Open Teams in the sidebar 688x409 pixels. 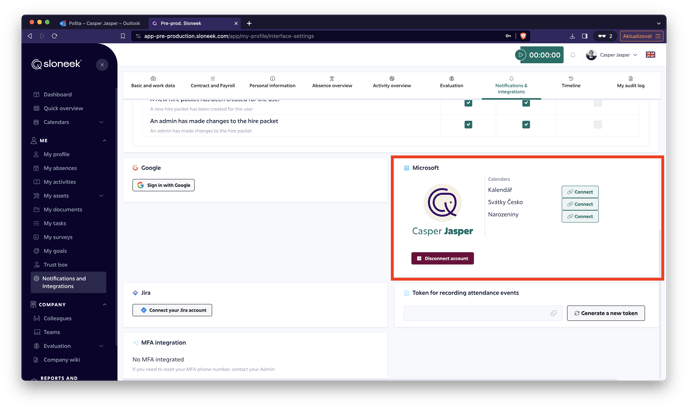pos(51,332)
